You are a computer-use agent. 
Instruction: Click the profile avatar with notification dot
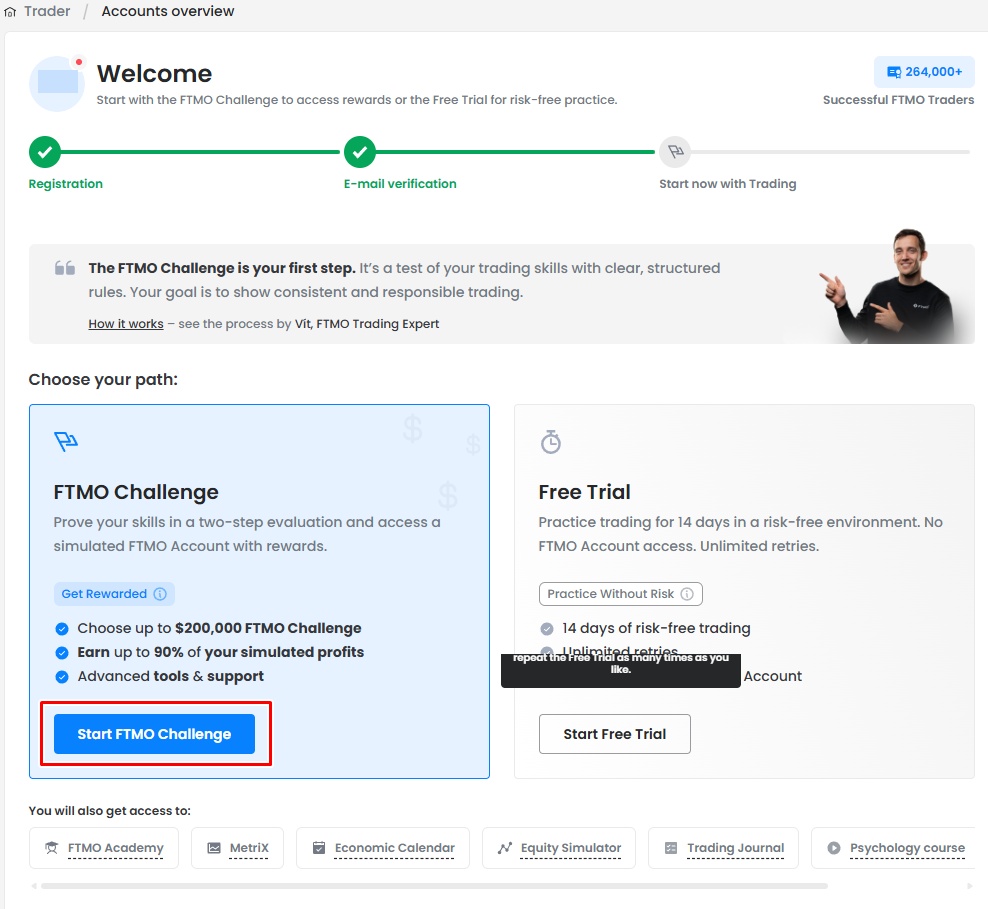[x=57, y=83]
